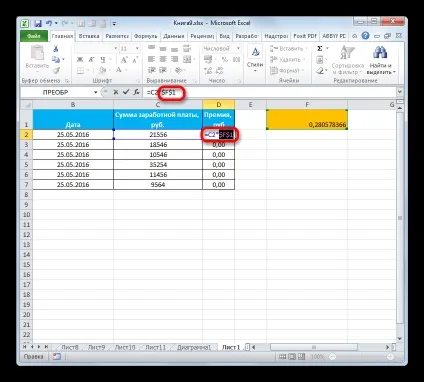Switch to the View (Вид) ribbon tab

coord(224,36)
